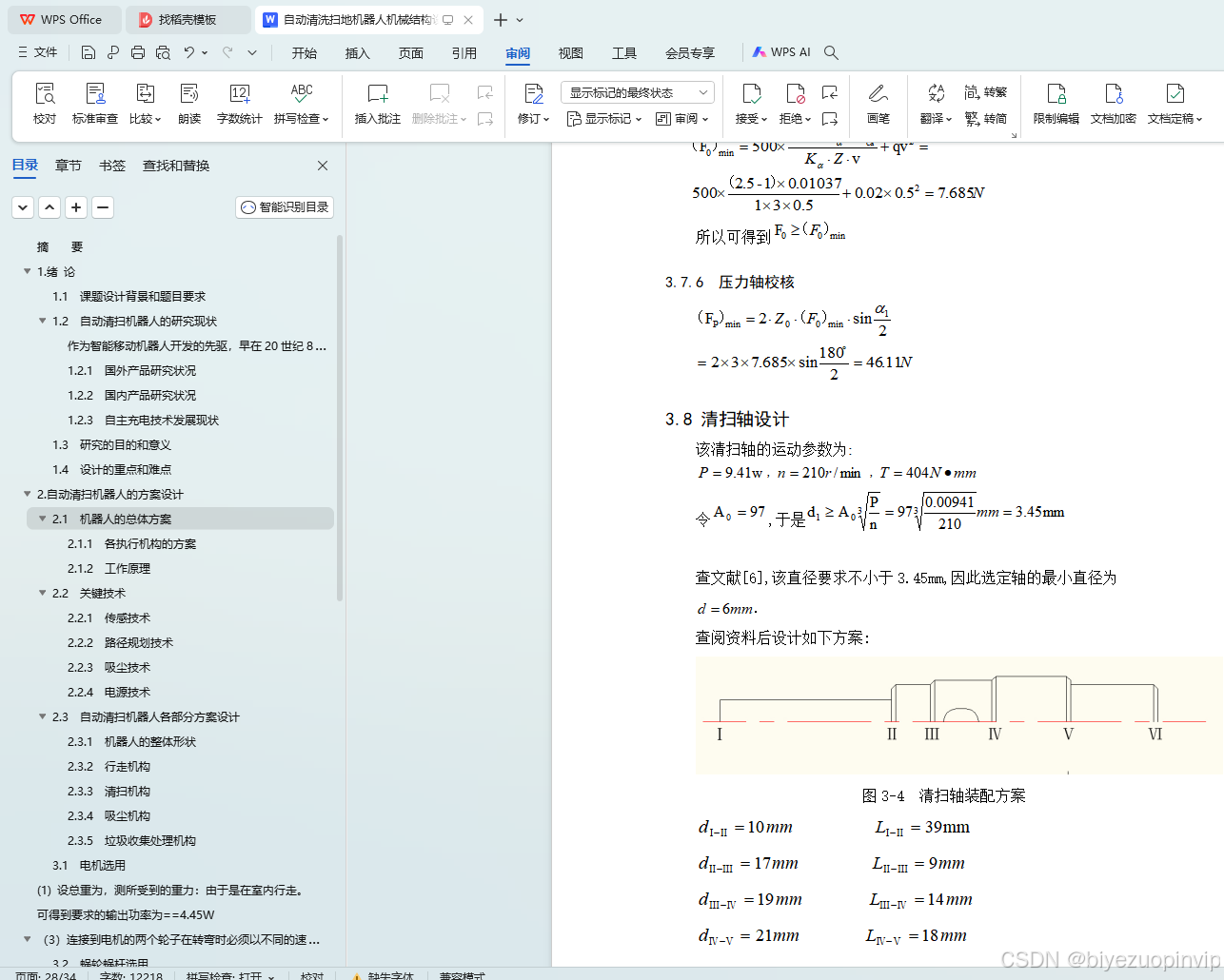
Task: Open the 显示标记 dropdown
Action: click(604, 119)
